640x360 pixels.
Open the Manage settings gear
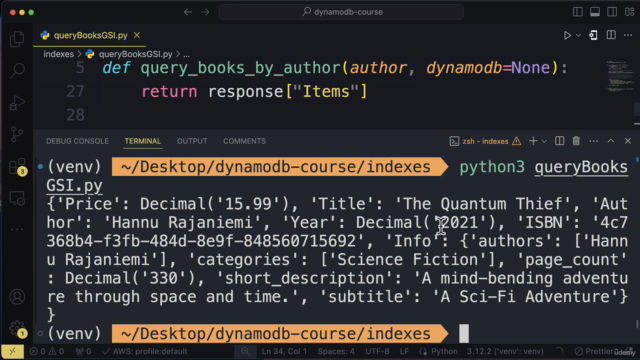pos(18,329)
